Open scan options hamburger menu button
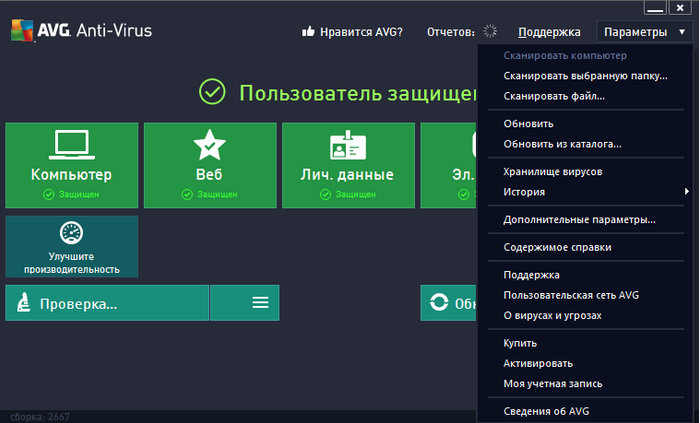This screenshot has width=700, height=423. (x=245, y=303)
